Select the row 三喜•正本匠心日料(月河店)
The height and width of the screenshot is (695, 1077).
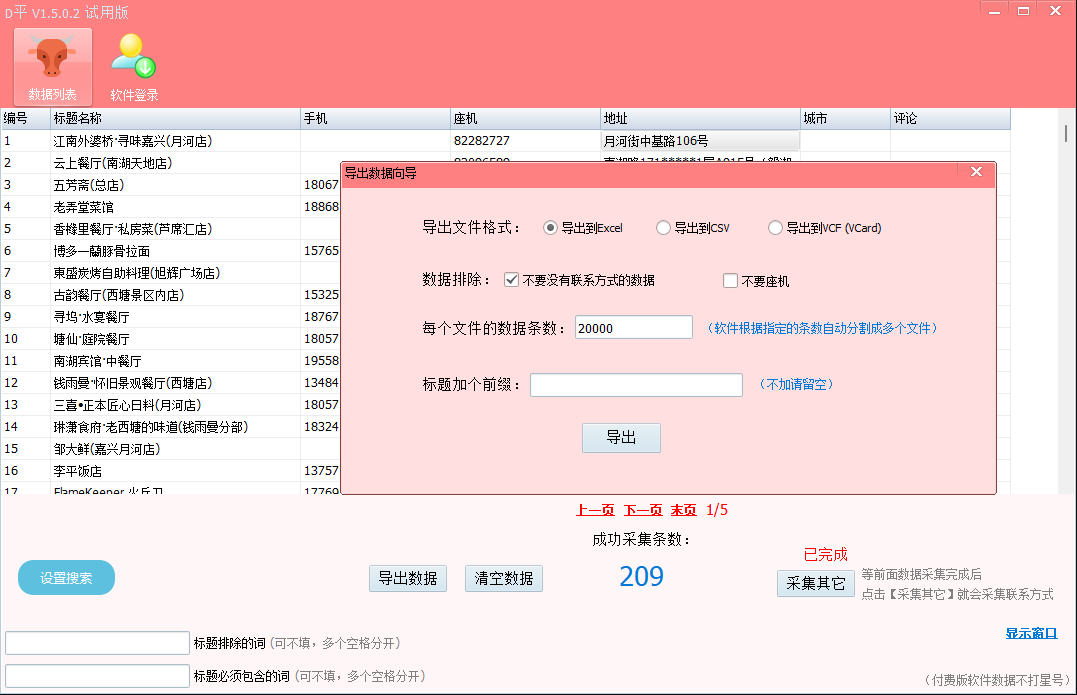coord(171,405)
